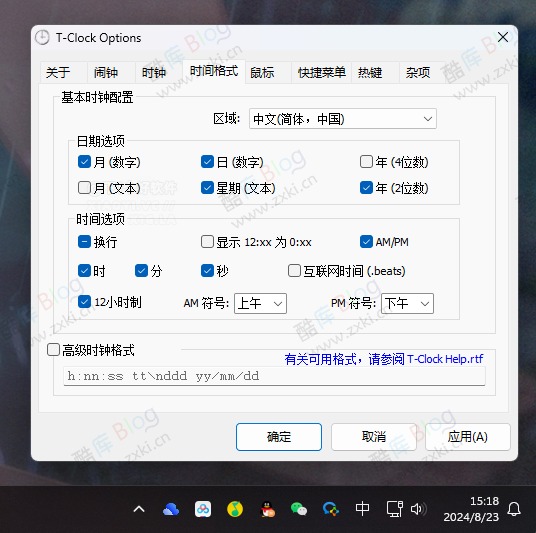Toggle 星期 (文本) checkbox

coord(207,187)
